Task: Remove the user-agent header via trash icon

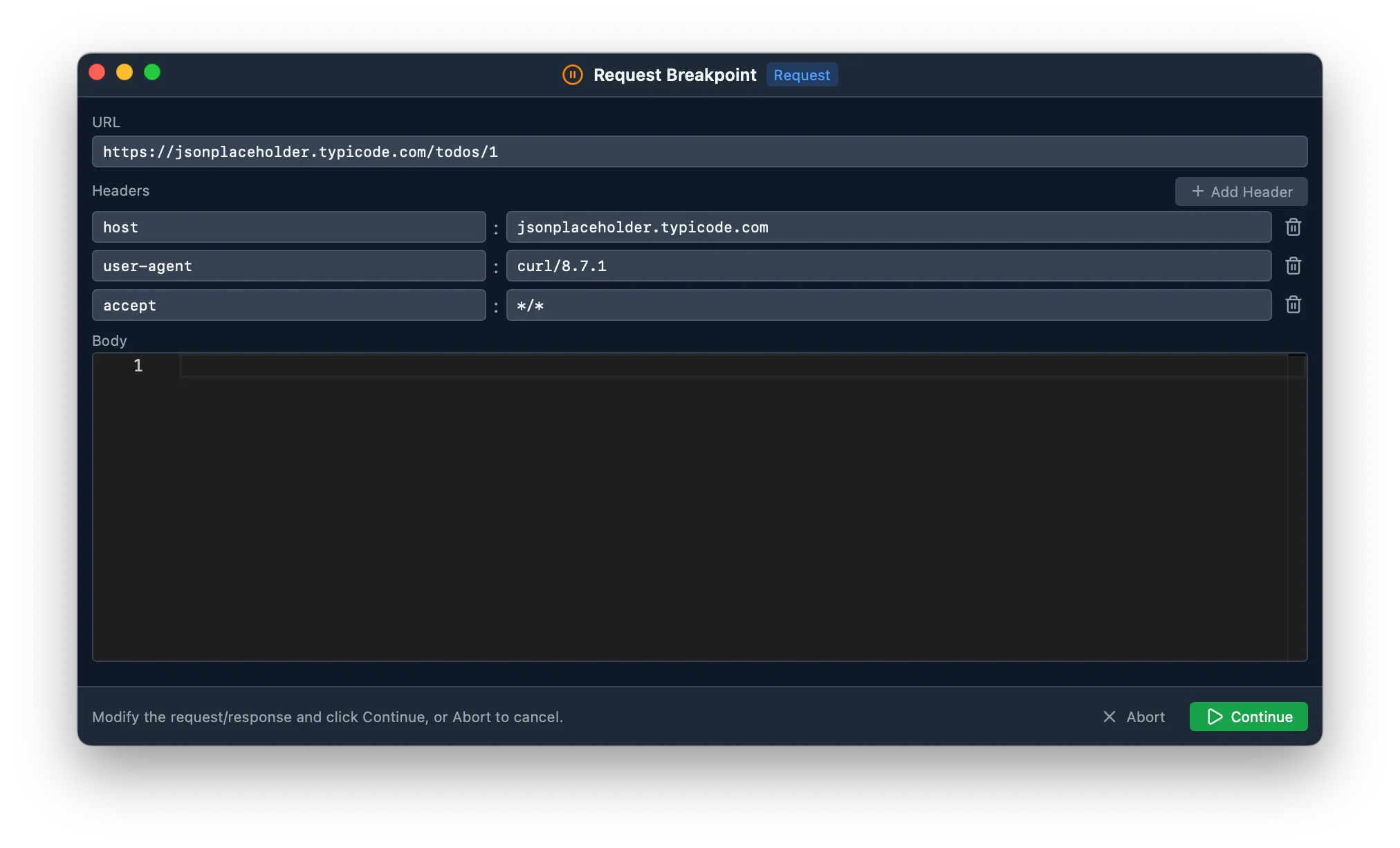Action: (x=1293, y=266)
